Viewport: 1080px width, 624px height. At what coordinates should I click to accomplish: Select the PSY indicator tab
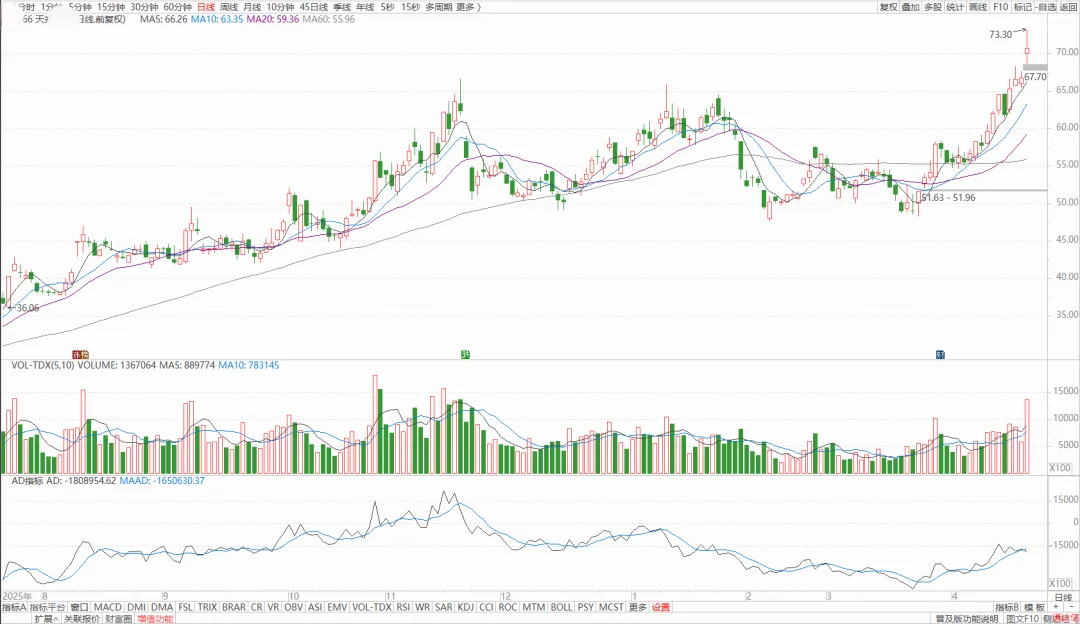(x=585, y=607)
